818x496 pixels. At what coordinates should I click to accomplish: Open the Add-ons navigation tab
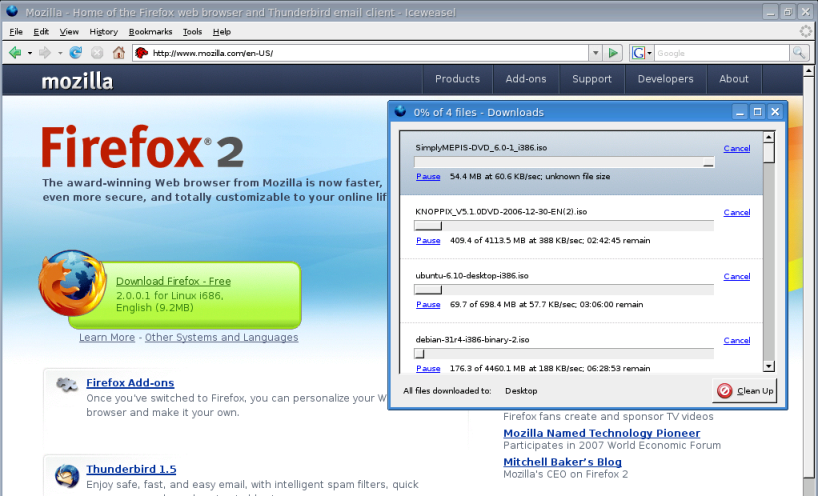(x=526, y=79)
